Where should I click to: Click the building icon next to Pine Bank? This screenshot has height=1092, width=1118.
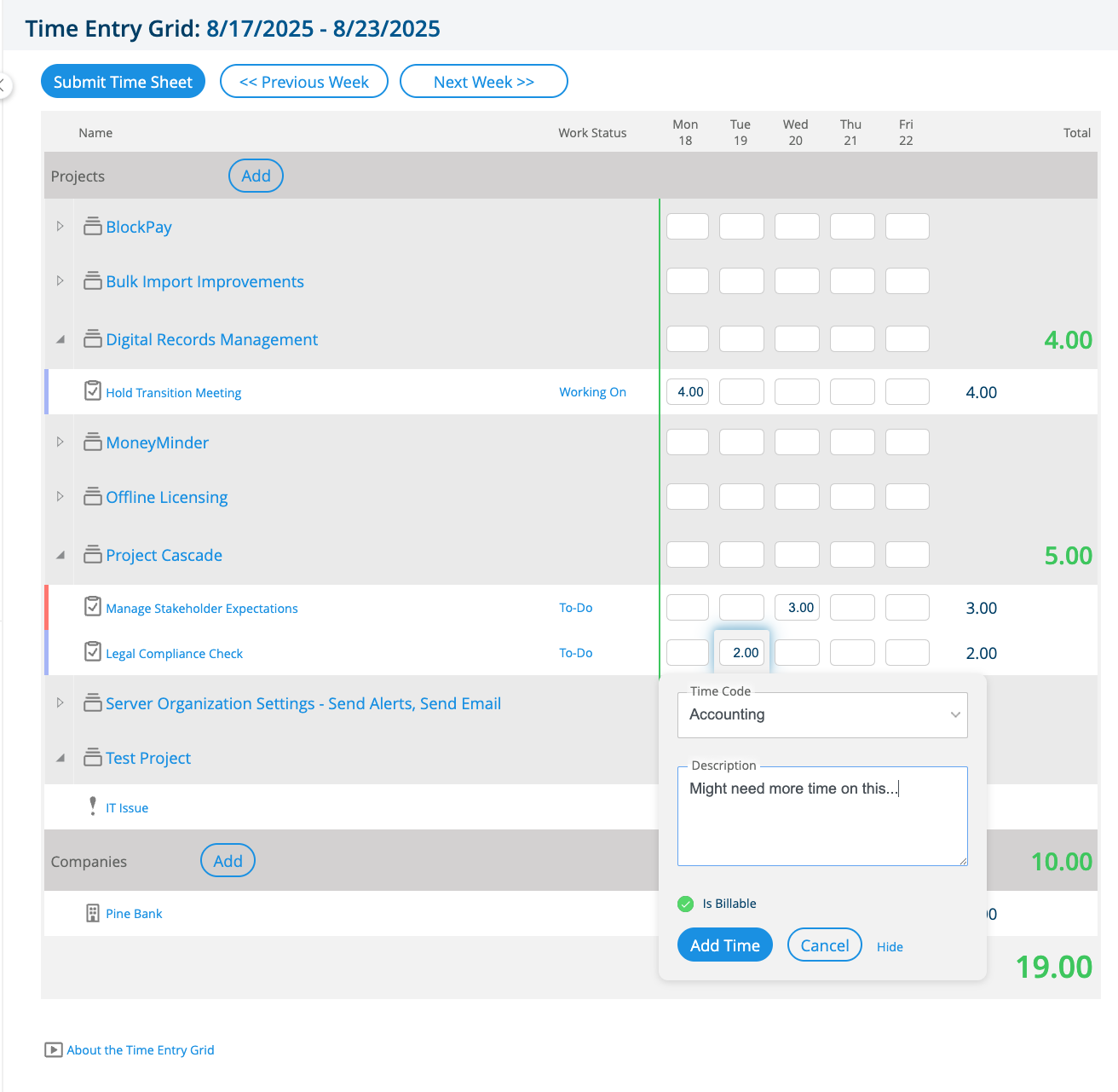[x=92, y=913]
